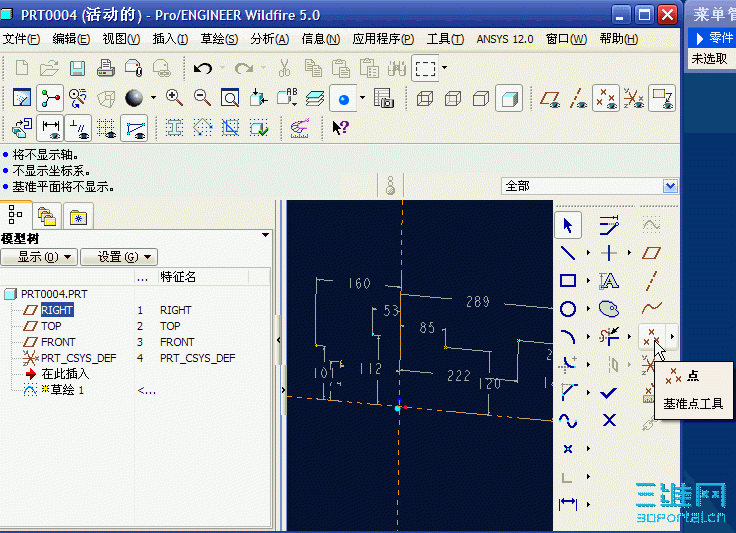Viewport: 736px width, 533px height.
Task: Open the 草绘(S) menu
Action: point(220,39)
